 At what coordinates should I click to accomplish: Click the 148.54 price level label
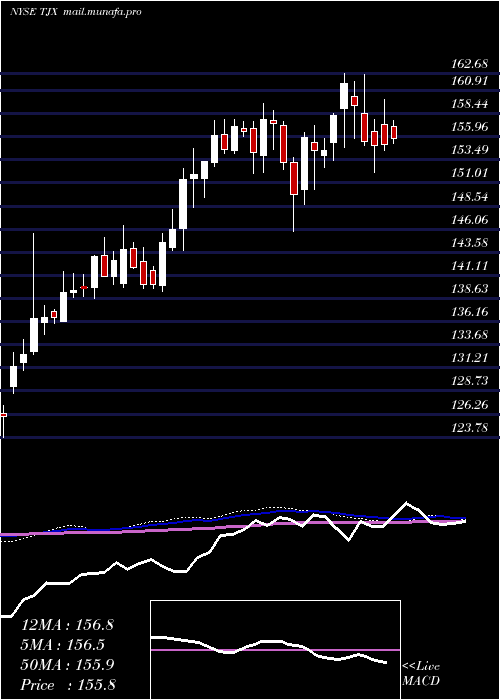[469, 197]
